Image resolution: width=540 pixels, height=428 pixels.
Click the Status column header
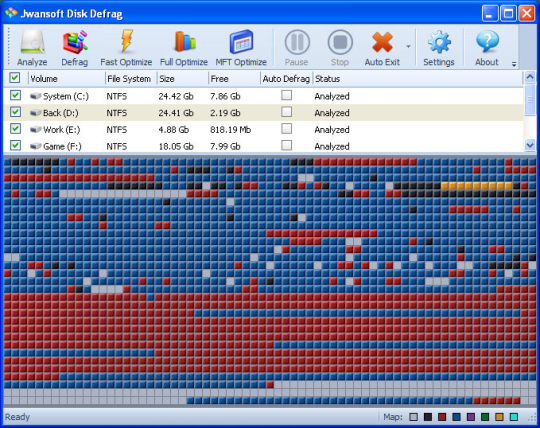[417, 79]
